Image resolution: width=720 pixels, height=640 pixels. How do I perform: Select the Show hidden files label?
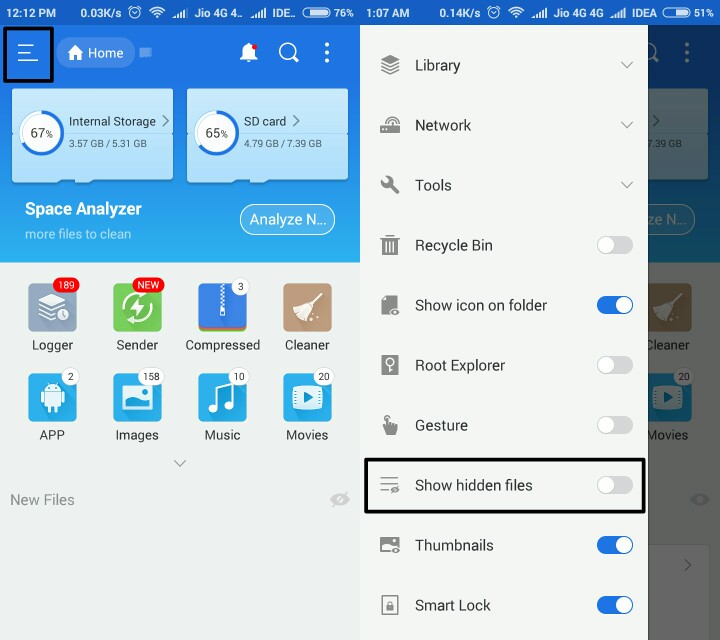point(473,485)
